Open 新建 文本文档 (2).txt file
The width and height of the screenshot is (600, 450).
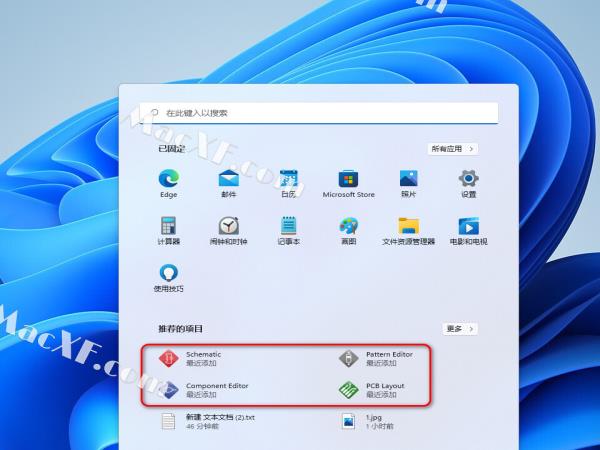[208, 421]
